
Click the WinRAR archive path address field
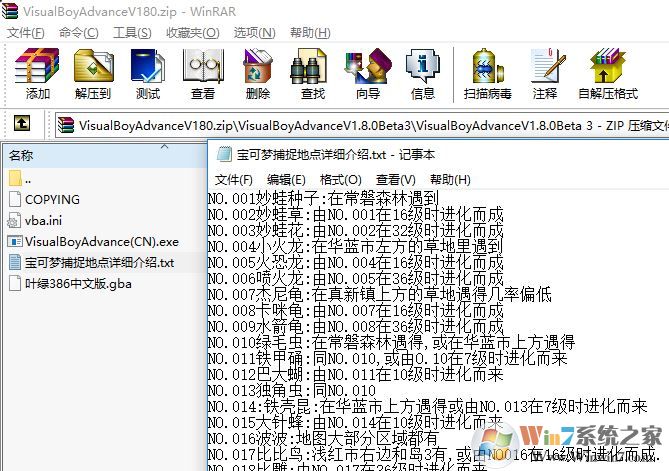click(363, 125)
